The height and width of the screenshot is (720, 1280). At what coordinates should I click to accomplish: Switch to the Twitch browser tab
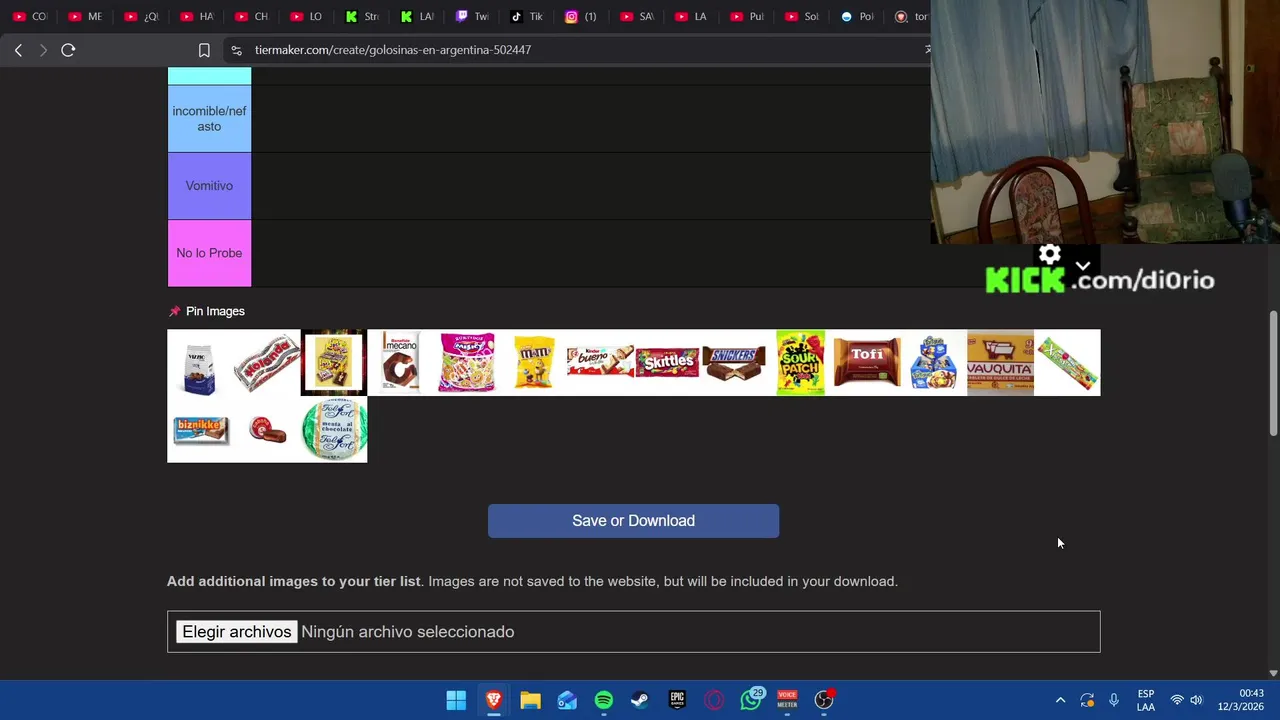[x=472, y=16]
